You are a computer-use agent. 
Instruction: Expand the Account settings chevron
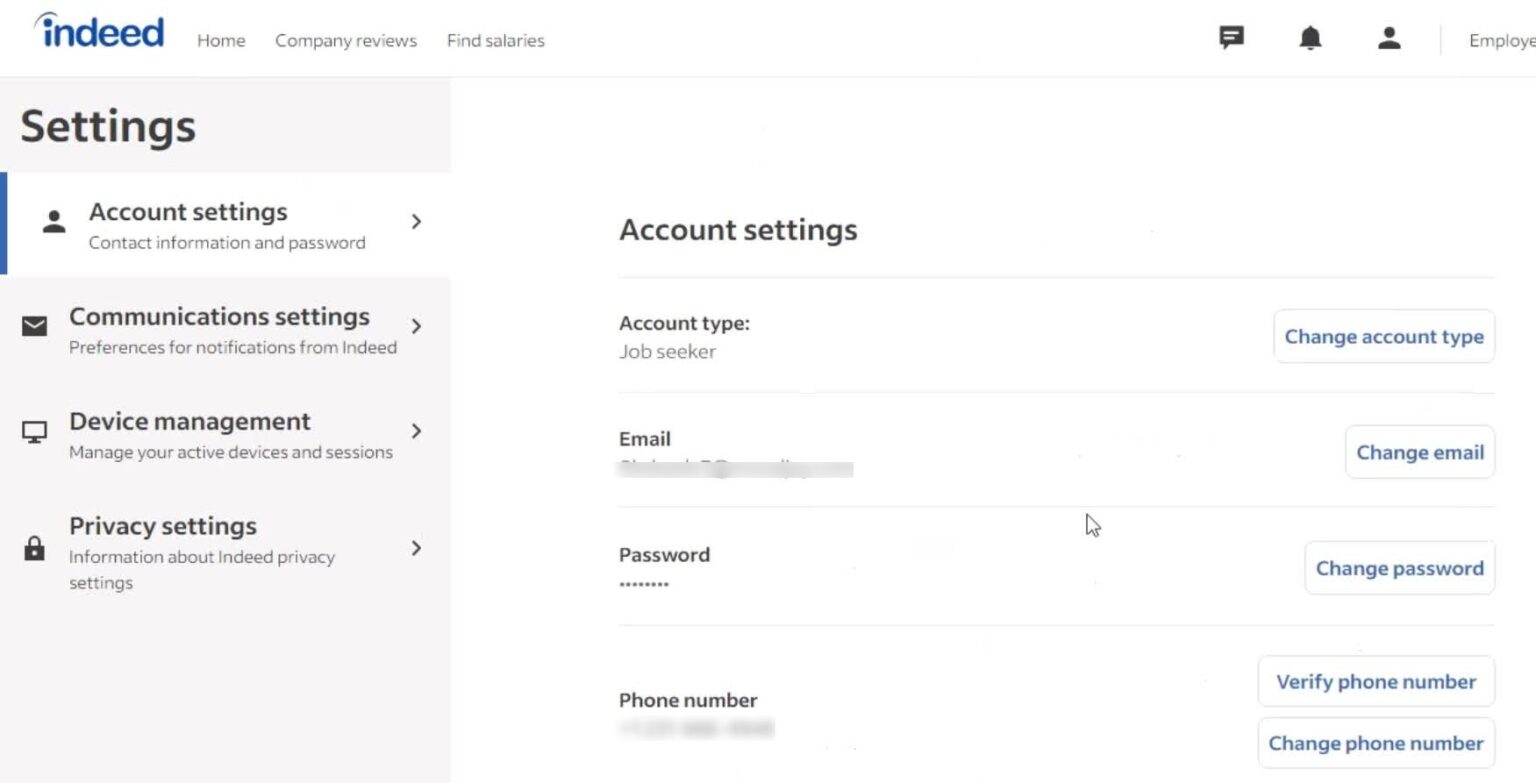pyautogui.click(x=417, y=222)
